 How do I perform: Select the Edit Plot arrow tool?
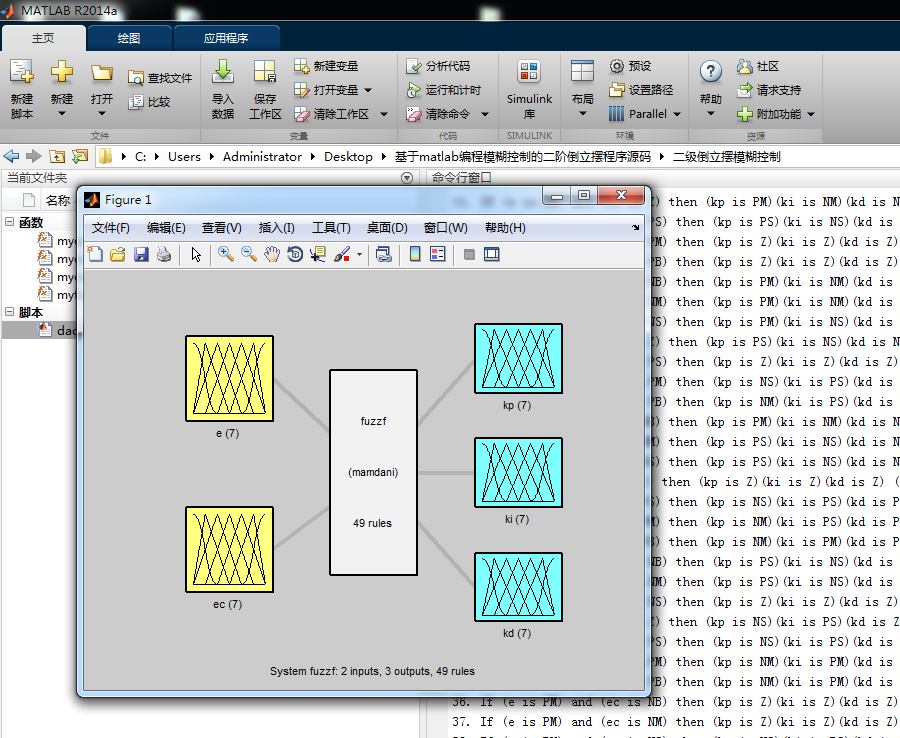point(196,254)
